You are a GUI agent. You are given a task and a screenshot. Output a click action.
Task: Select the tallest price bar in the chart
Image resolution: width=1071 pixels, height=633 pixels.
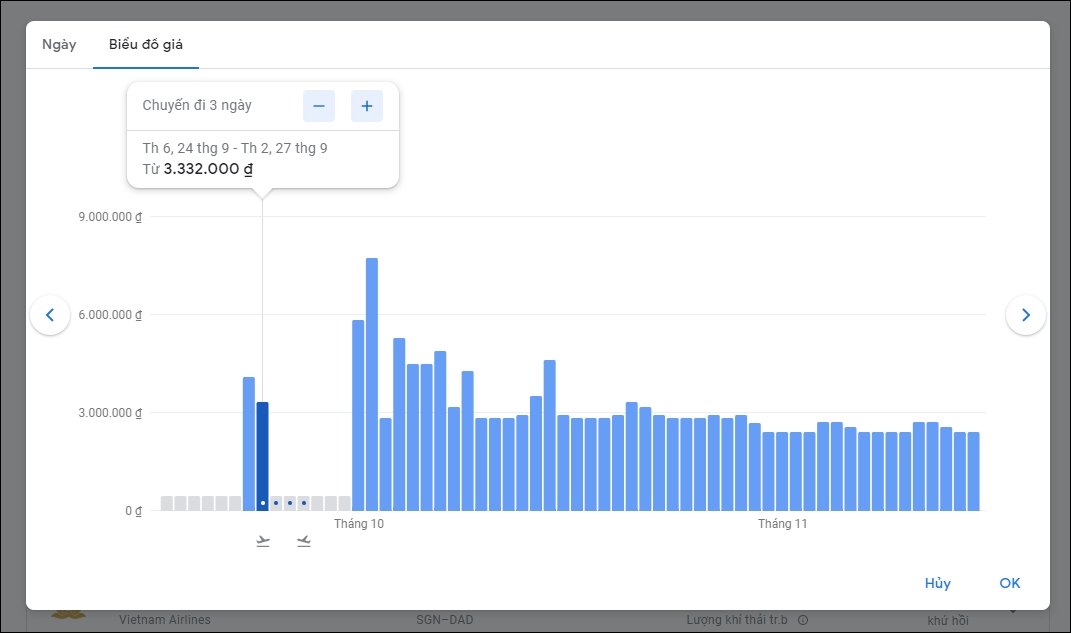(372, 385)
